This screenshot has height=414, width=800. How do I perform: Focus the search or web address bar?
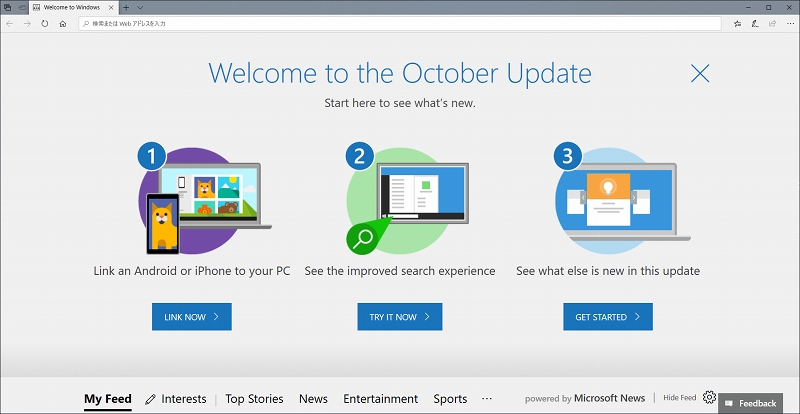(x=399, y=23)
